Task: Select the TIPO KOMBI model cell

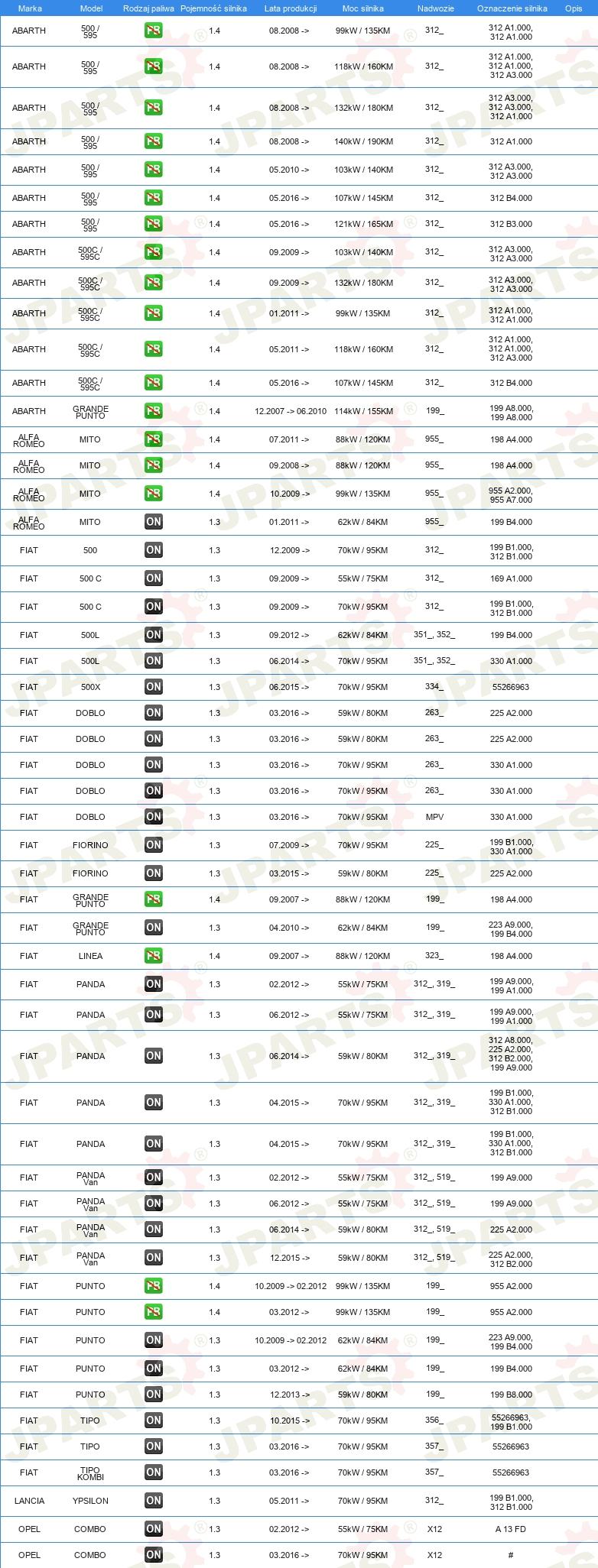Action: [x=90, y=1473]
